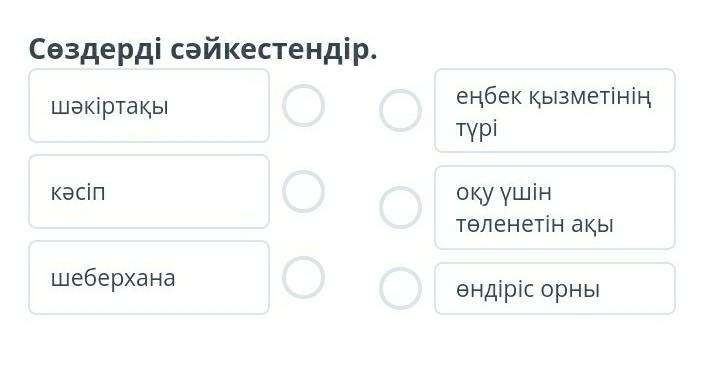Select the оқу үшін төленетін ақы card
712x376 pixels.
point(555,208)
